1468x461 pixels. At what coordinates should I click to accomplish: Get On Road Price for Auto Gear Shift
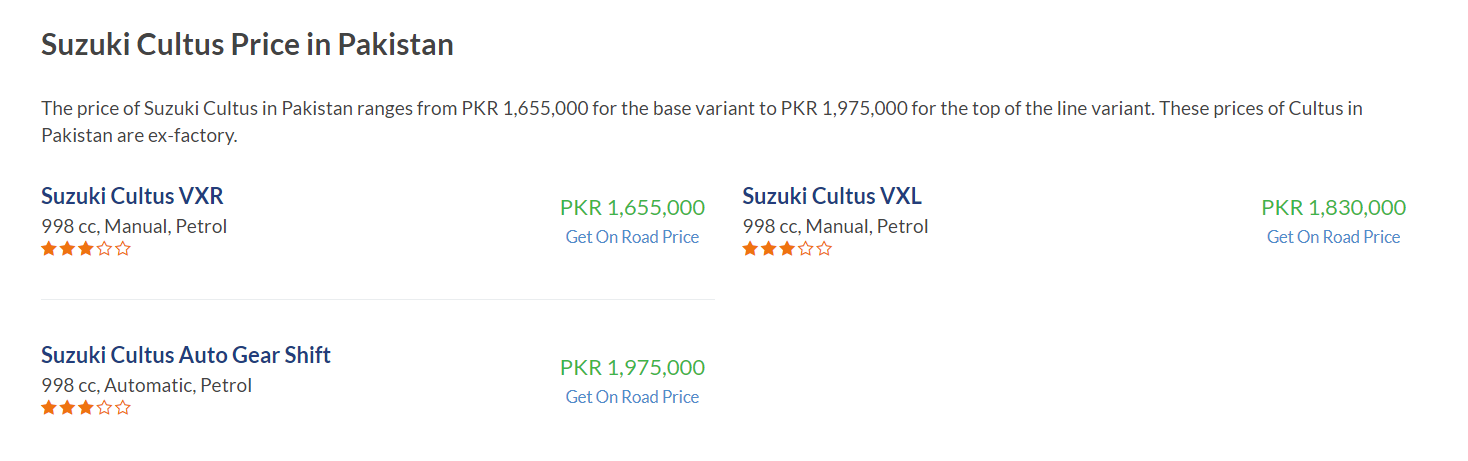(x=632, y=397)
